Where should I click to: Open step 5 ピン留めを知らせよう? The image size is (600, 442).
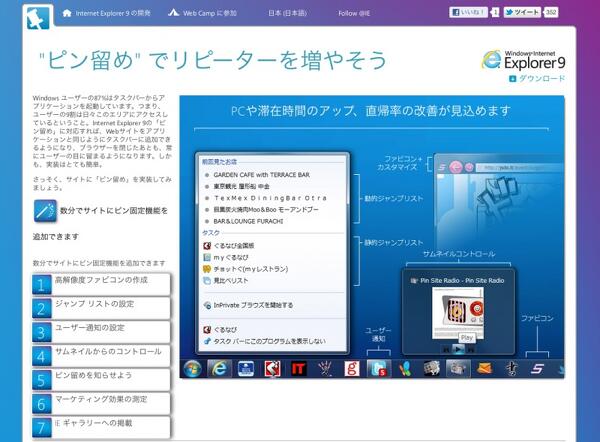(101, 380)
